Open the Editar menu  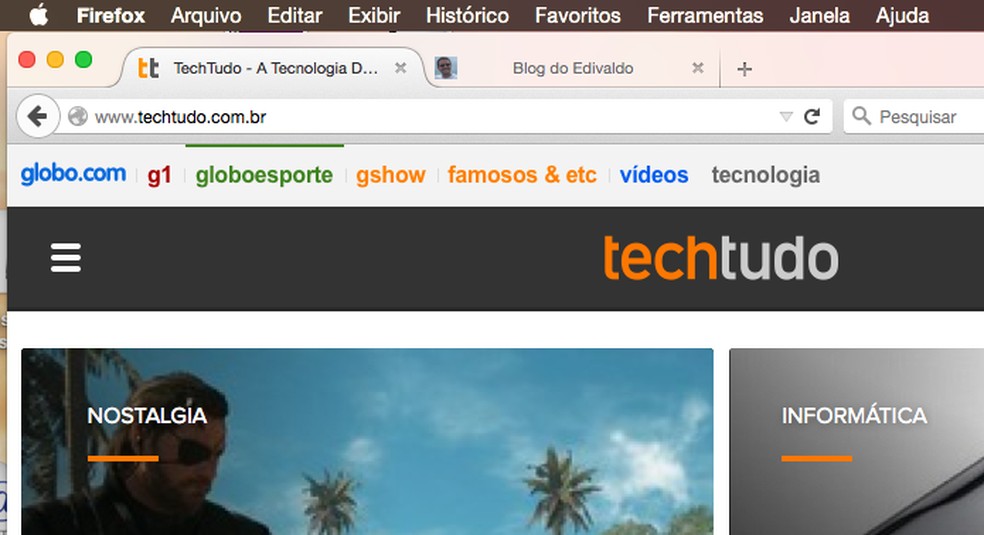294,15
